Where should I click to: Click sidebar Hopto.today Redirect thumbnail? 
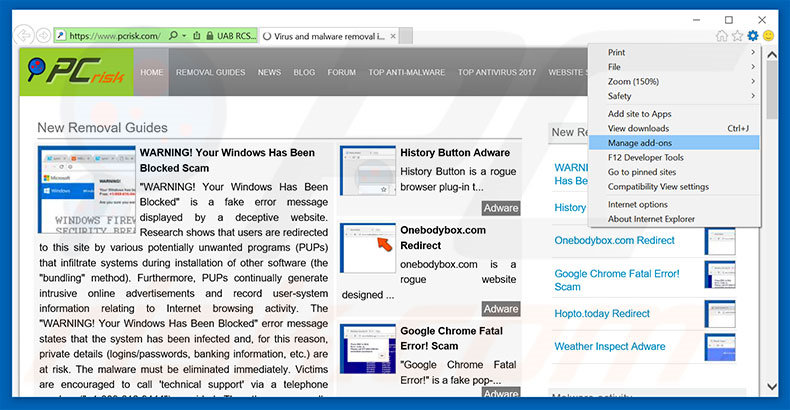point(720,314)
